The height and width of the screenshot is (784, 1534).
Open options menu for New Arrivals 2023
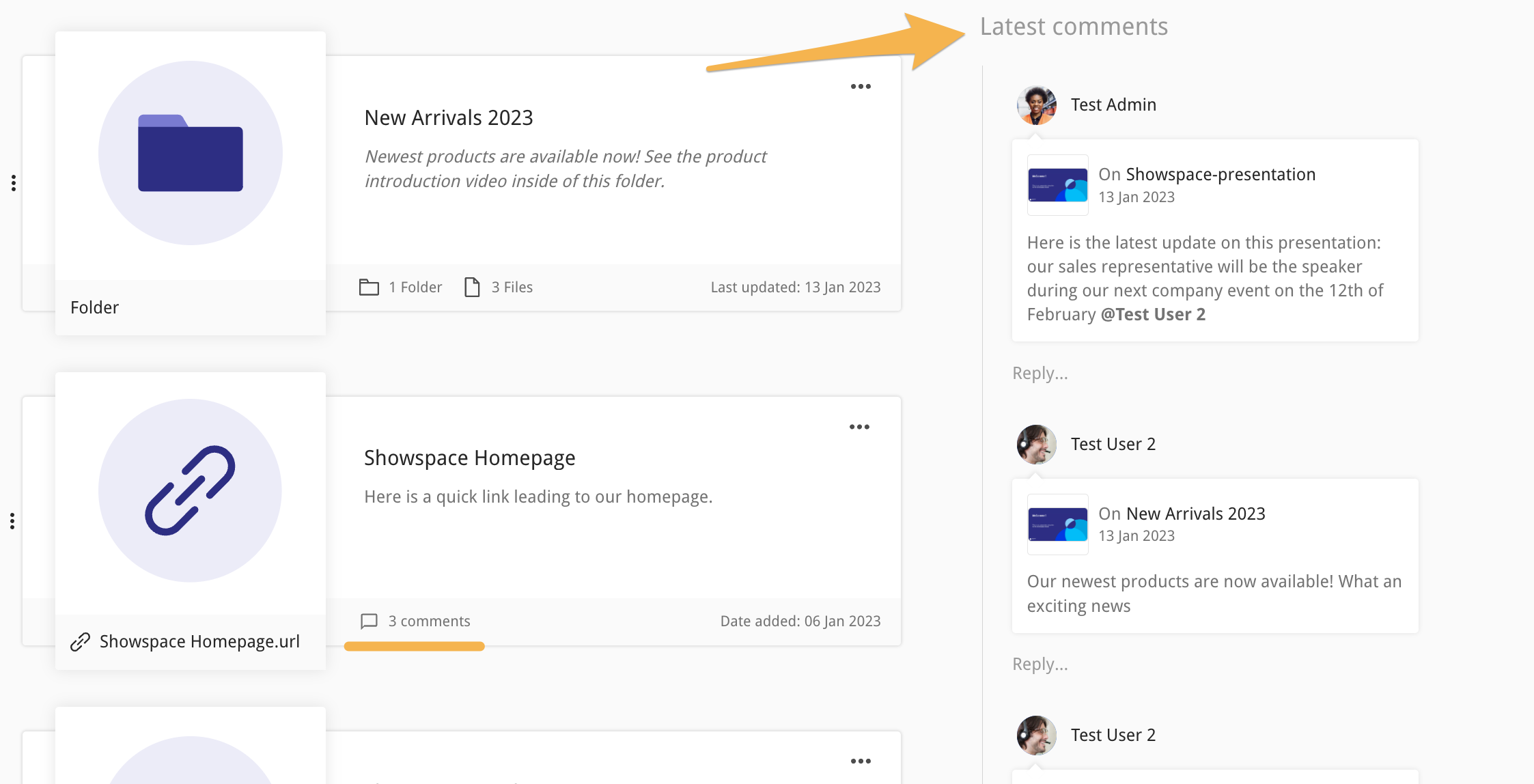click(861, 87)
